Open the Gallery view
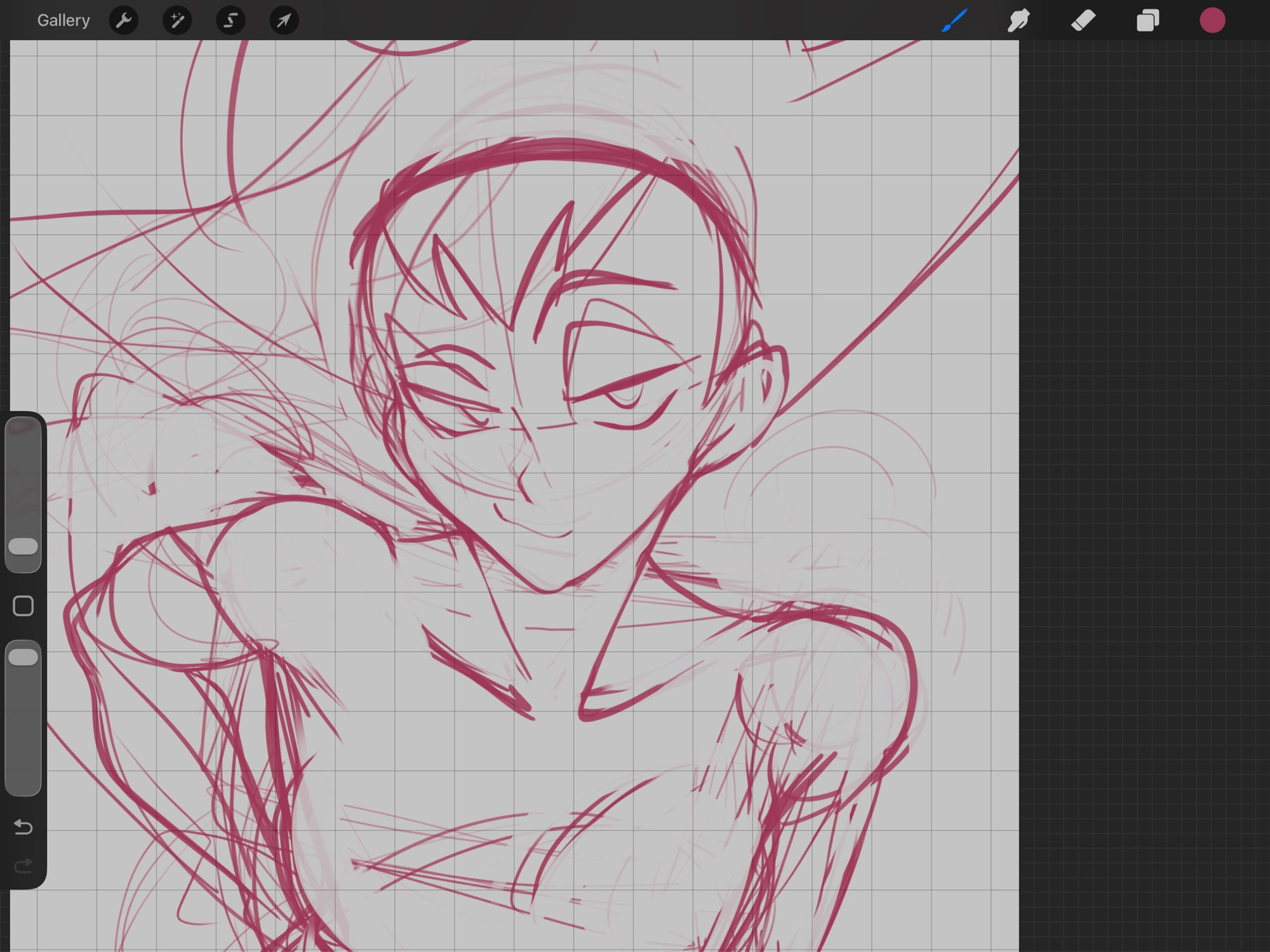 coord(63,20)
